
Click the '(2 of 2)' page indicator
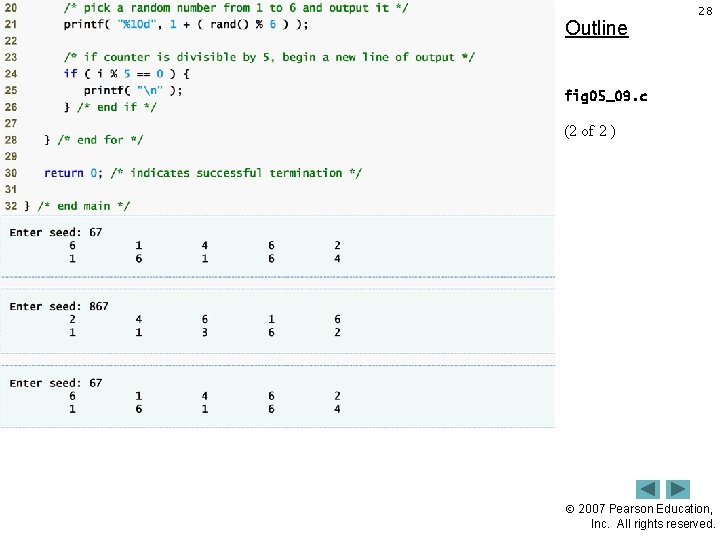coord(590,131)
